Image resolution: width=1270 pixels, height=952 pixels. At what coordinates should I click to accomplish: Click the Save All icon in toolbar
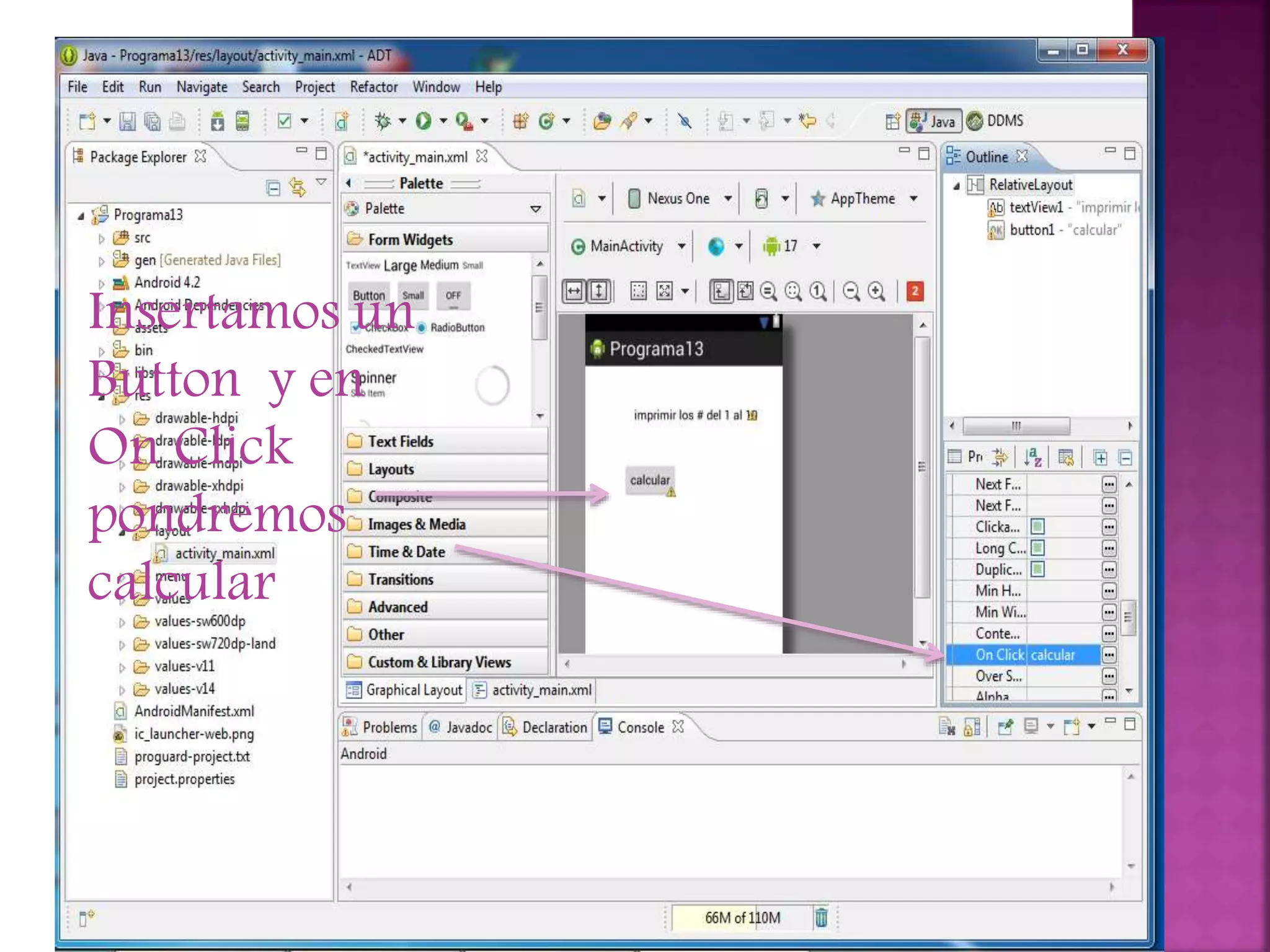152,121
